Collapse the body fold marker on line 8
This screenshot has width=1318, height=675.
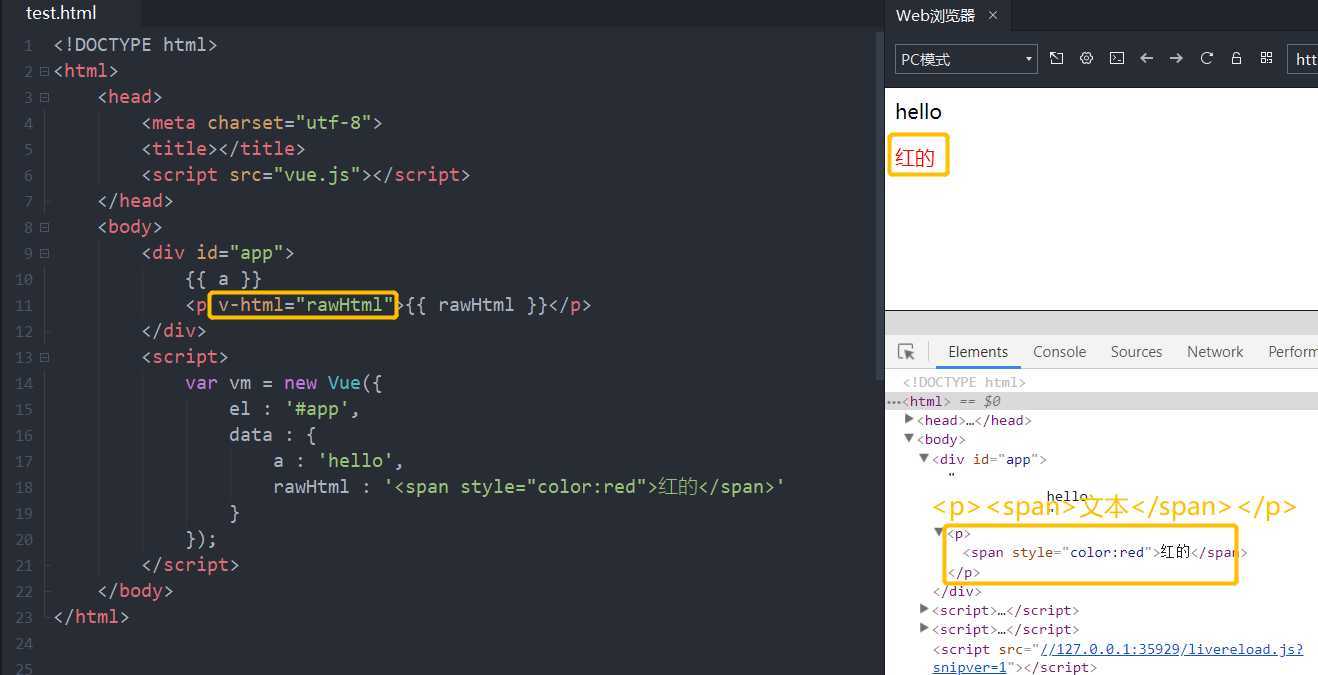point(44,227)
